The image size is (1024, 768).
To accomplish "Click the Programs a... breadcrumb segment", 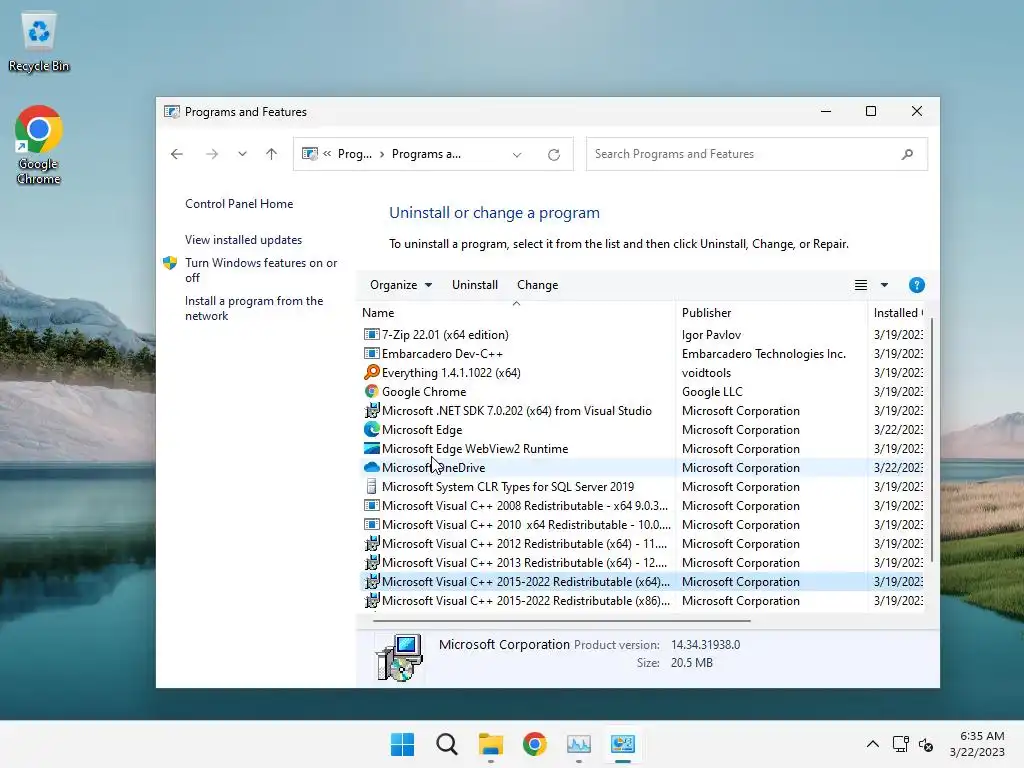I will [426, 154].
